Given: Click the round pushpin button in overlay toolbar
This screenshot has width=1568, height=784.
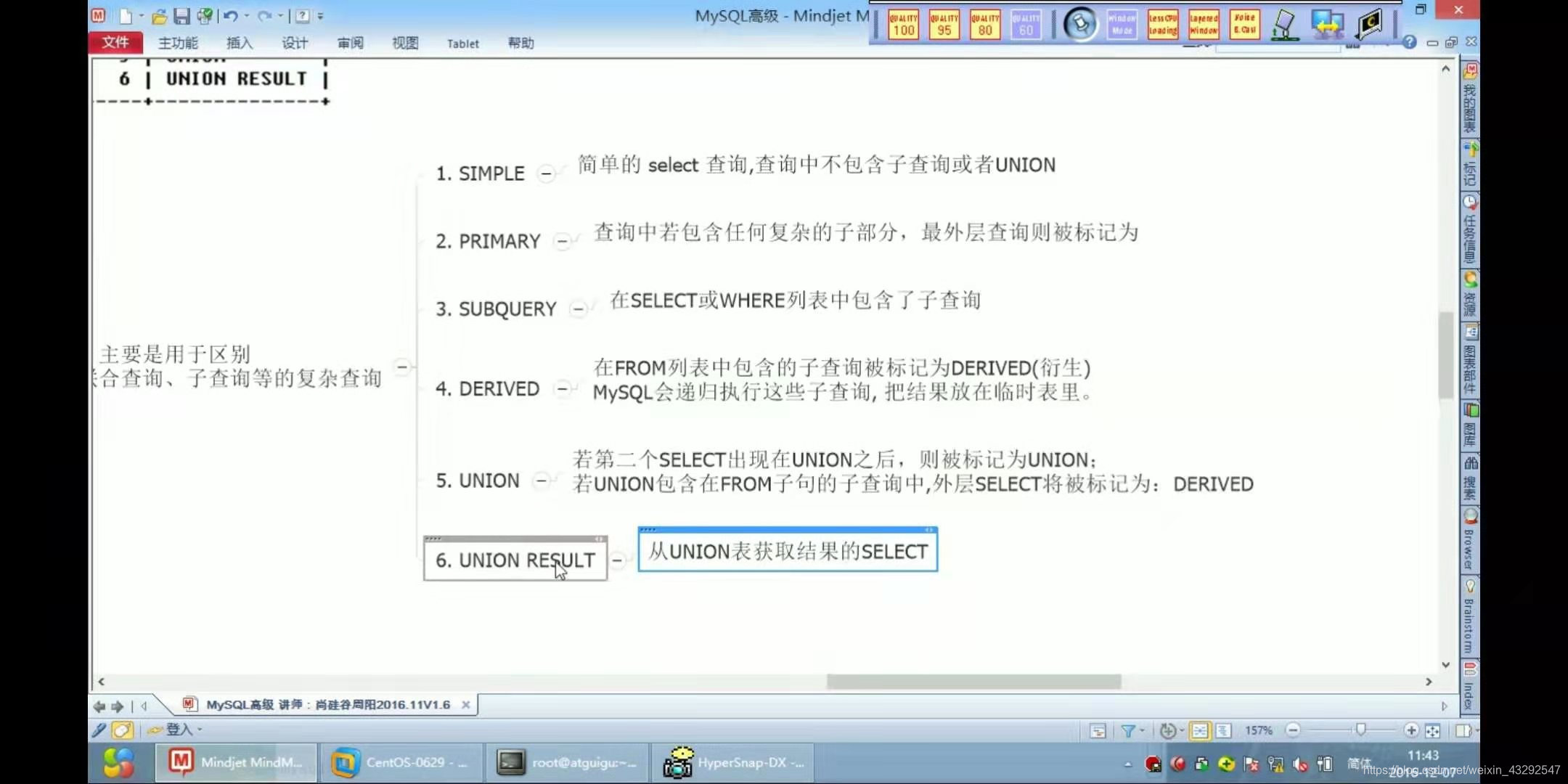Looking at the screenshot, I should pos(1080,24).
